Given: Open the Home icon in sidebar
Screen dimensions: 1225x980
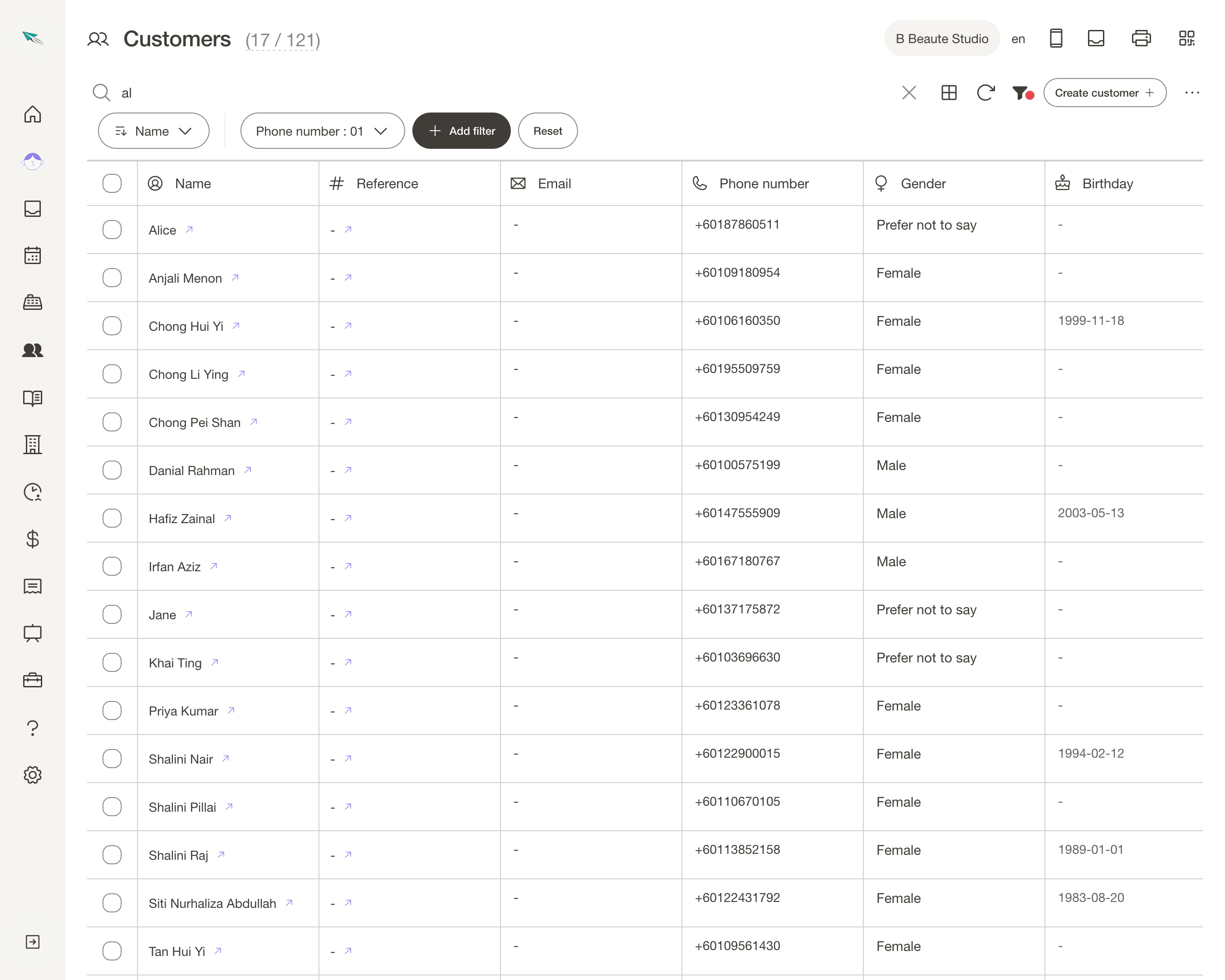Looking at the screenshot, I should point(32,114).
